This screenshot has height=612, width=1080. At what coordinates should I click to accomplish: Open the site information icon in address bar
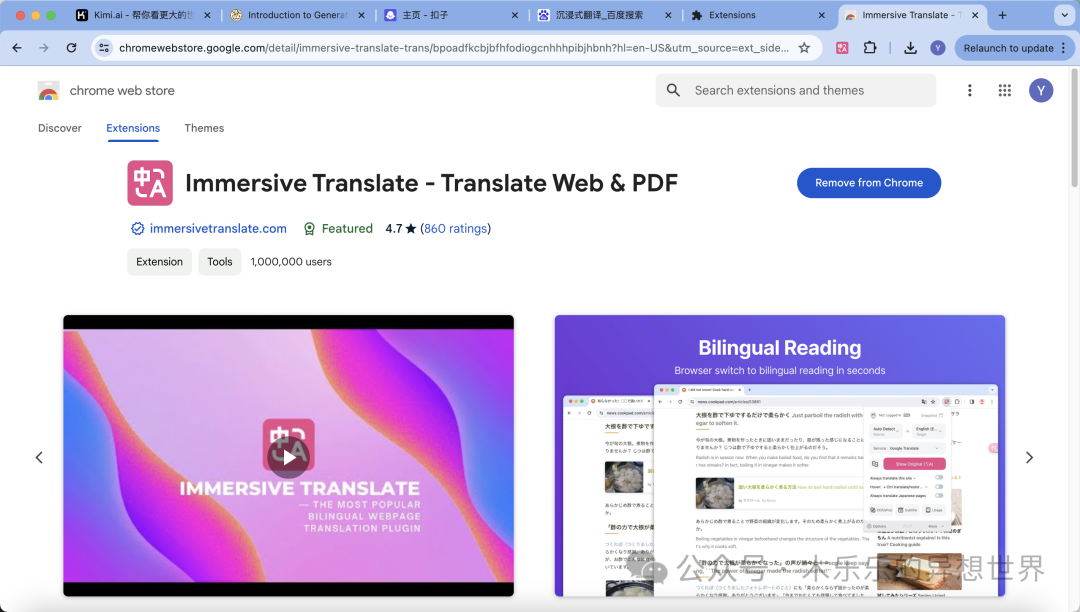(104, 48)
